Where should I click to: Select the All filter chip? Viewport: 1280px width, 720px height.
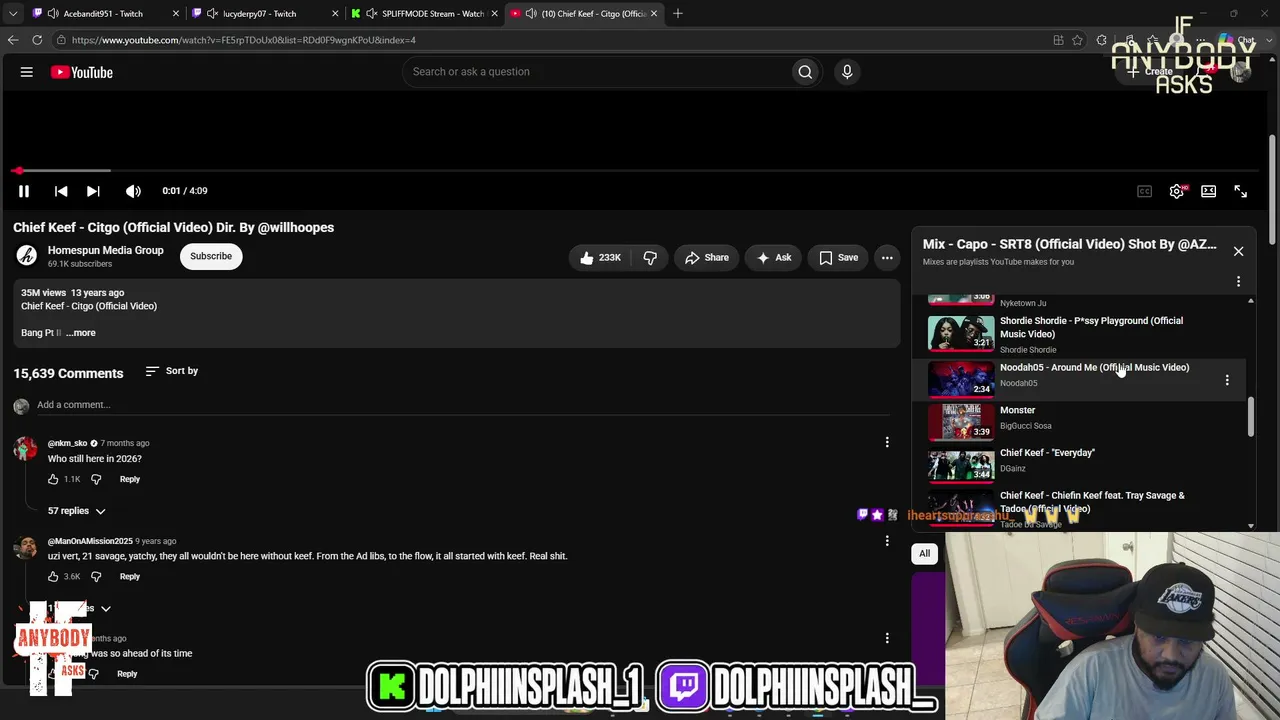925,554
